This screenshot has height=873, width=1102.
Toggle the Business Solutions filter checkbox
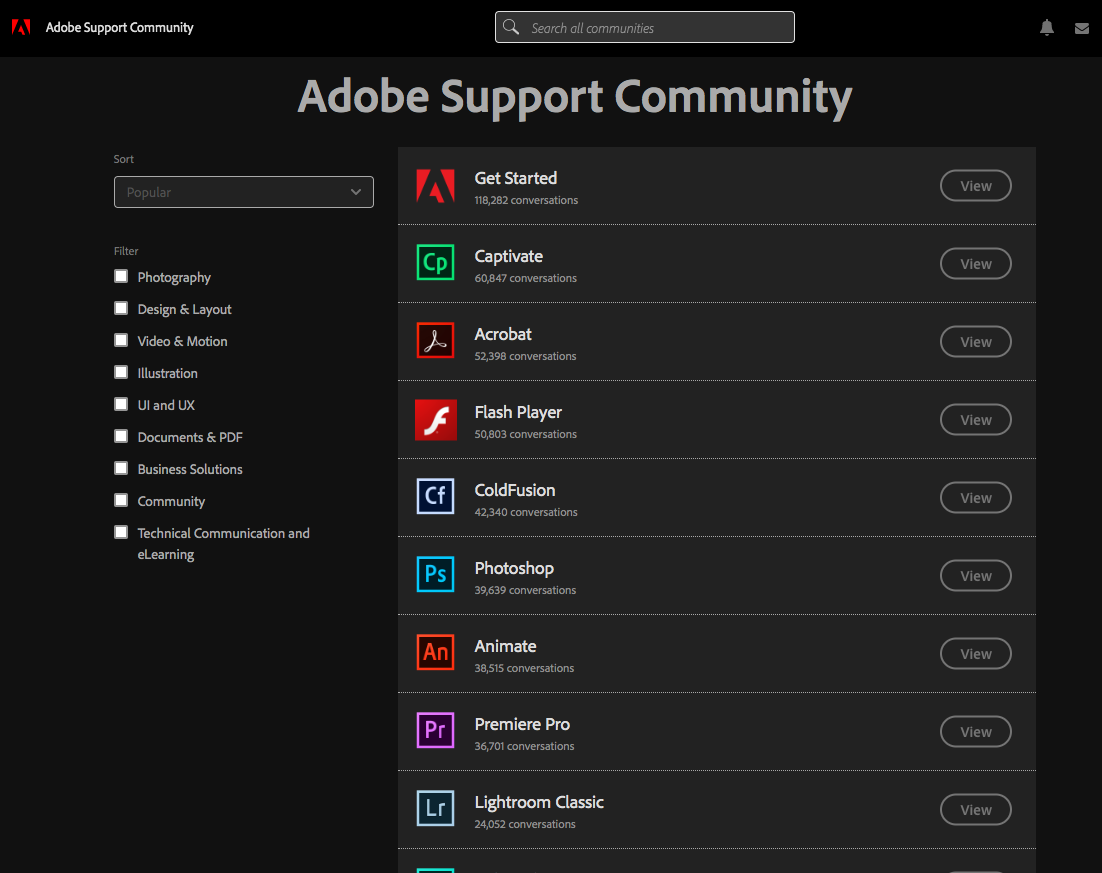coord(120,468)
